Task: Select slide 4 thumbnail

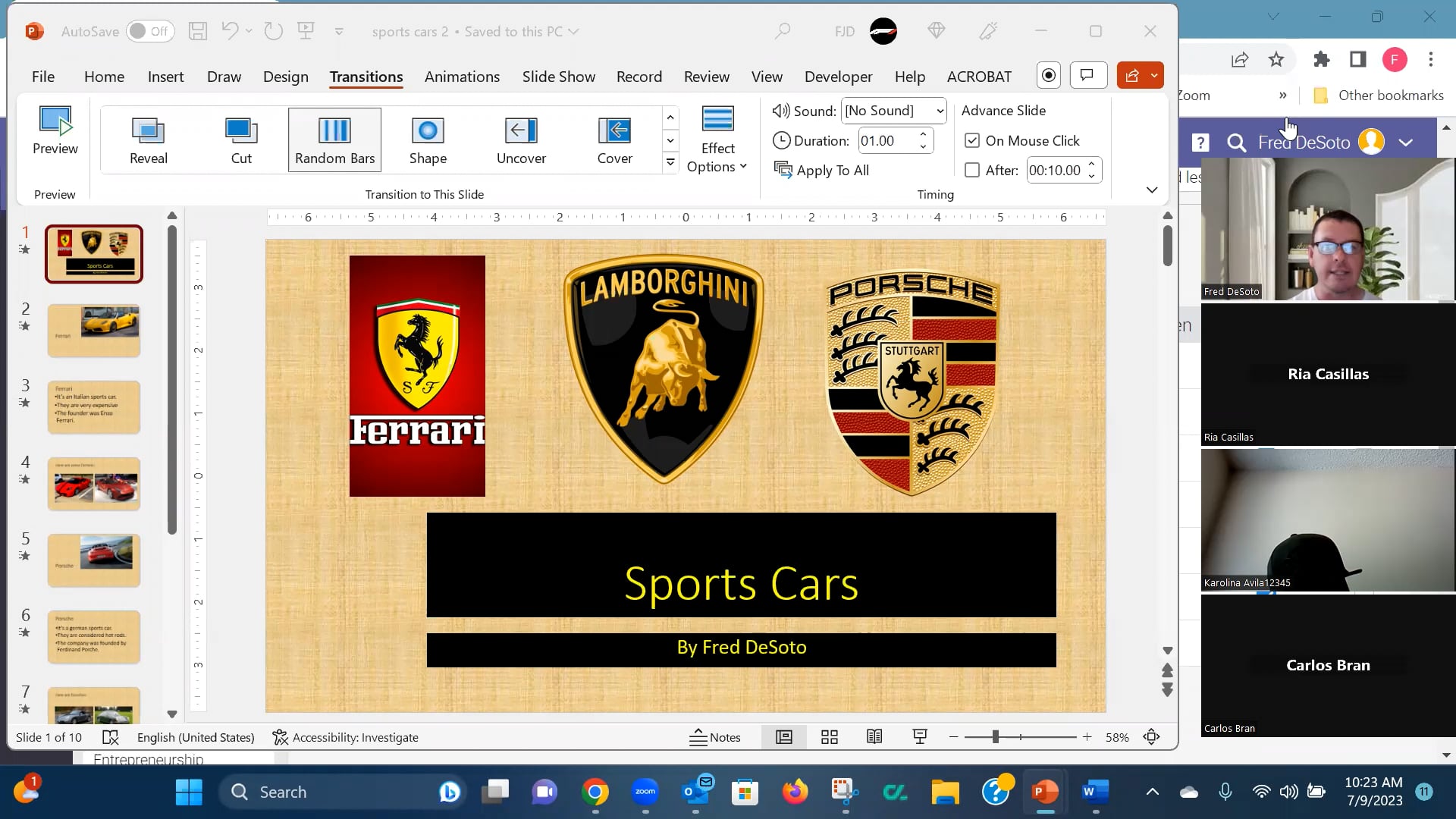Action: point(94,483)
